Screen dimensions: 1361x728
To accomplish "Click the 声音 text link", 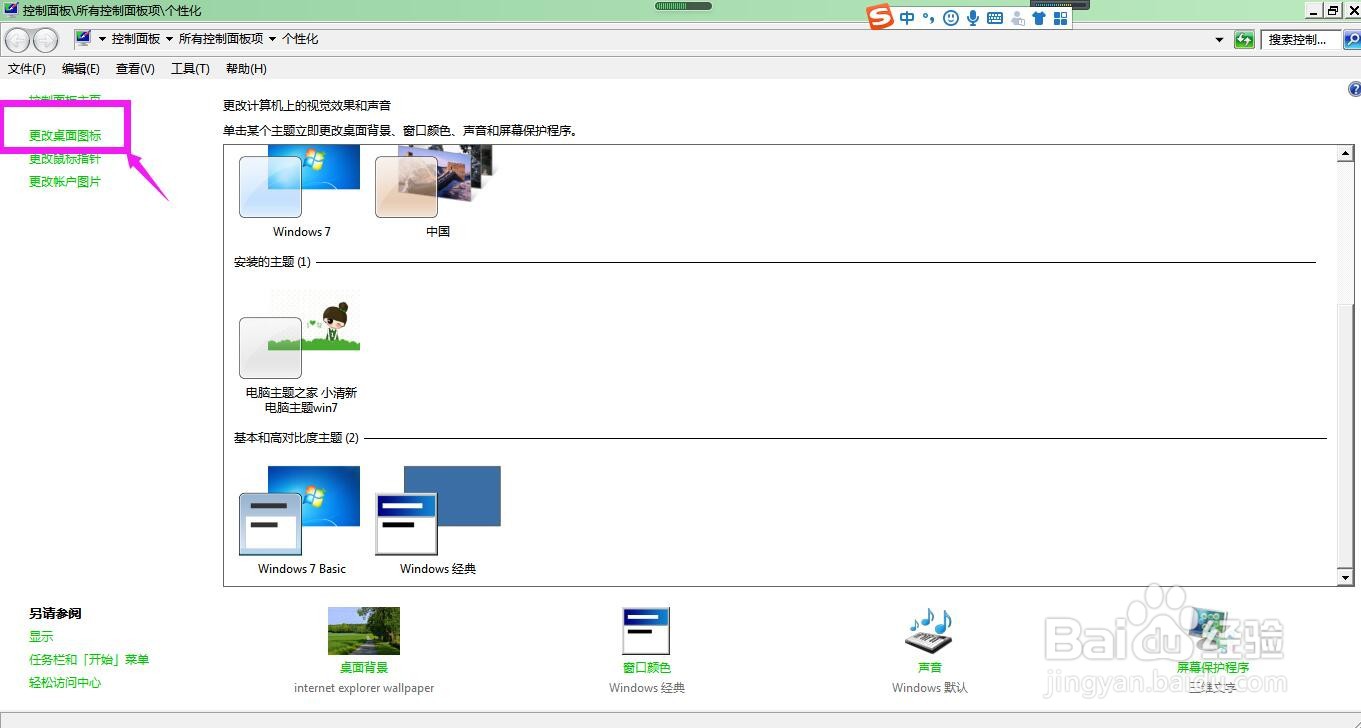I will click(x=930, y=668).
